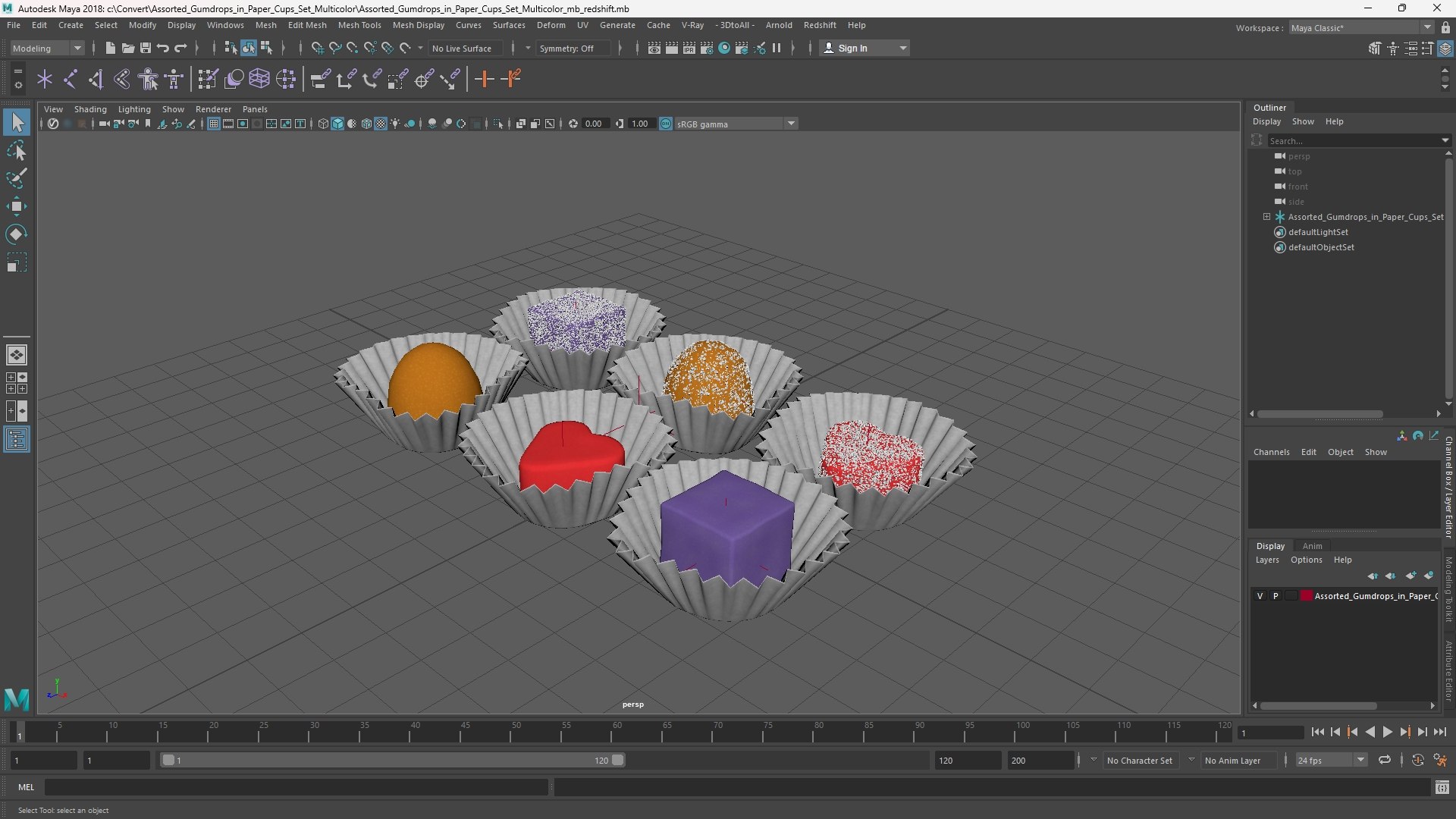This screenshot has height=819, width=1456.
Task: Click the New Scene icon
Action: pos(110,48)
